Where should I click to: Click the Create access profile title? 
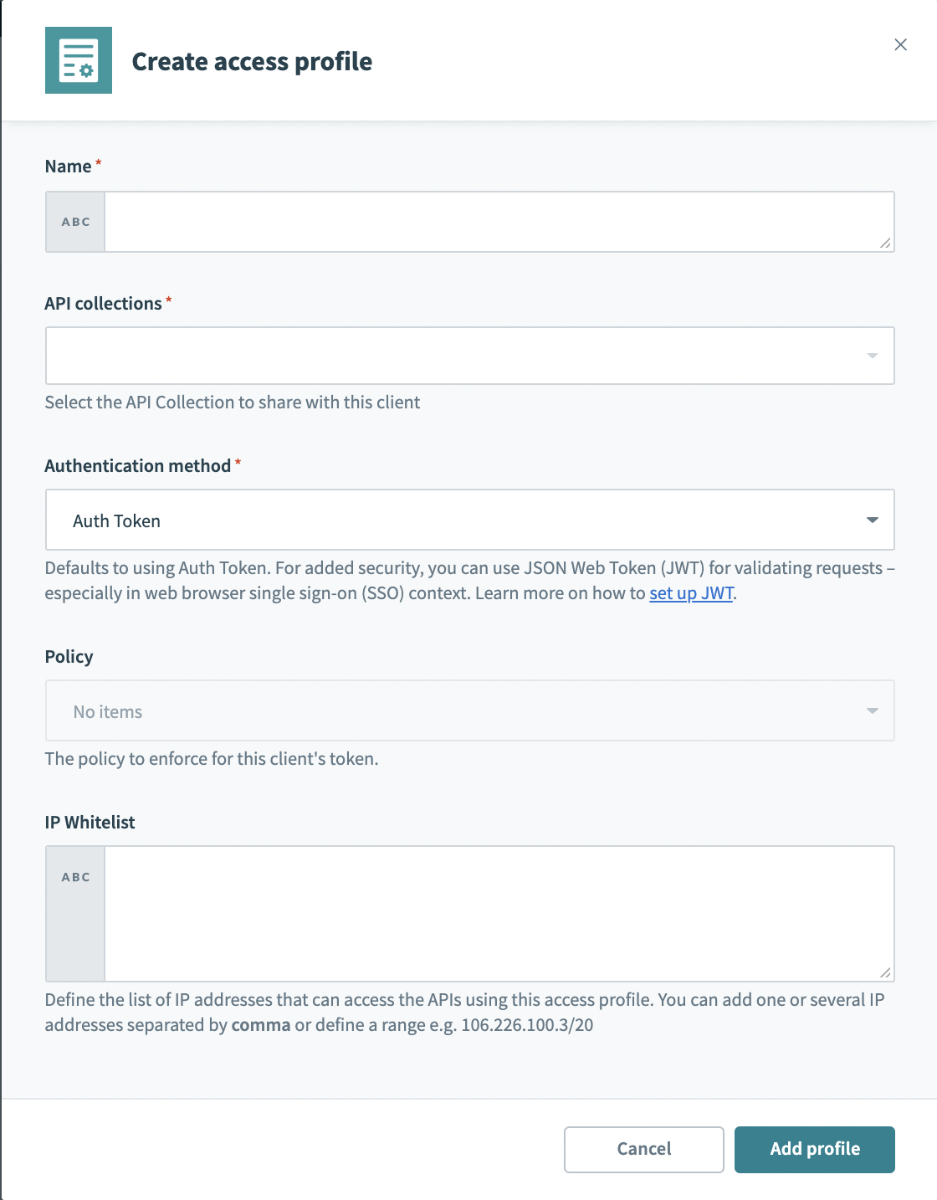(252, 61)
